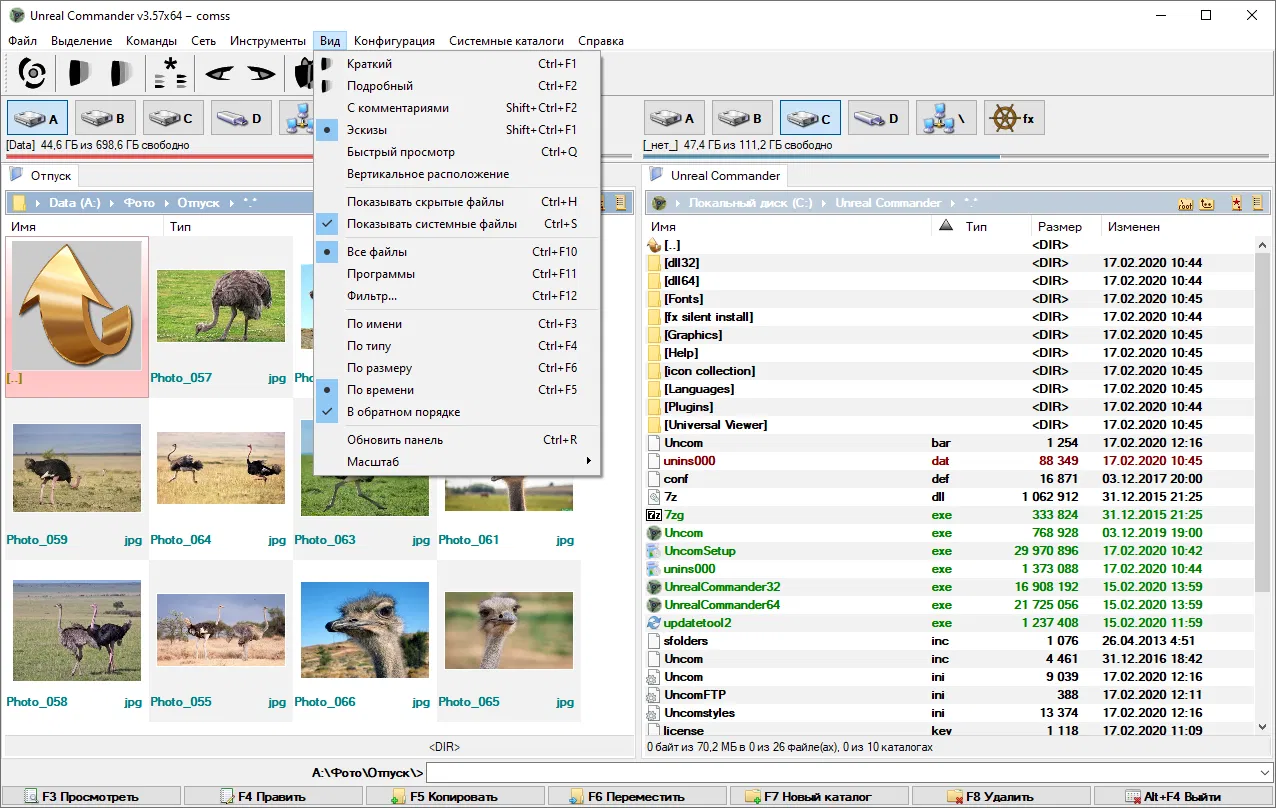The height and width of the screenshot is (808, 1276).
Task: Click golden up-arrow parent folder thumbnail
Action: (x=77, y=305)
